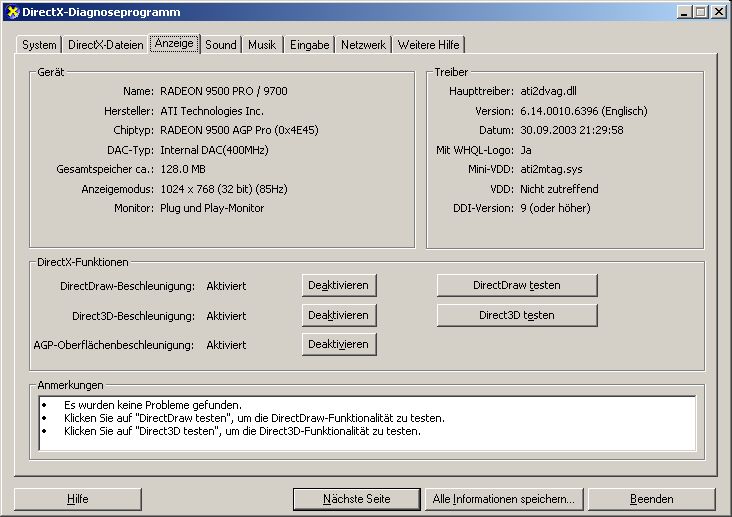Deactivate DirectDraw-Beschleunigung
This screenshot has width=732, height=517.
339,285
